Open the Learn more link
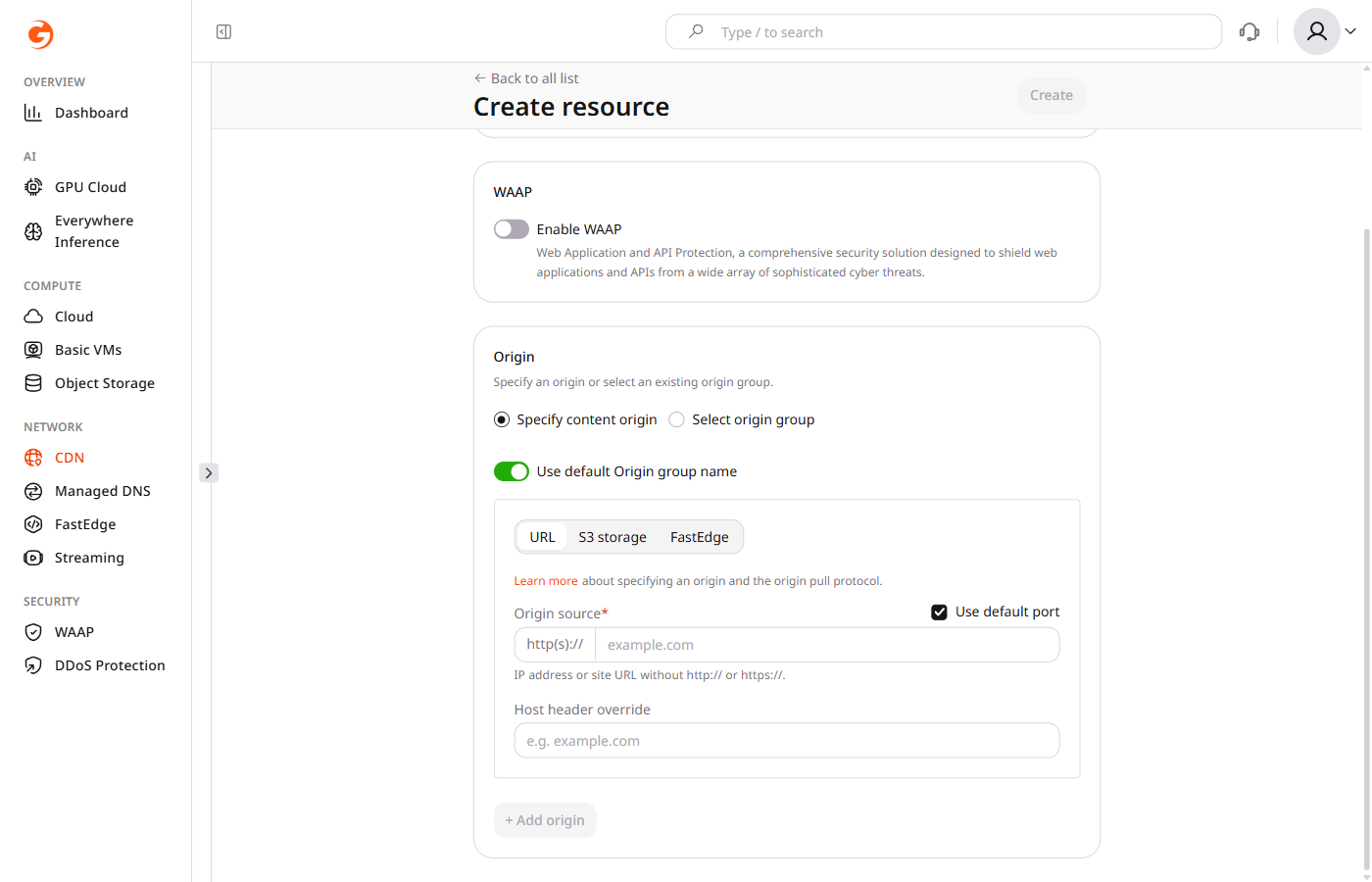The height and width of the screenshot is (882, 1372). [546, 581]
